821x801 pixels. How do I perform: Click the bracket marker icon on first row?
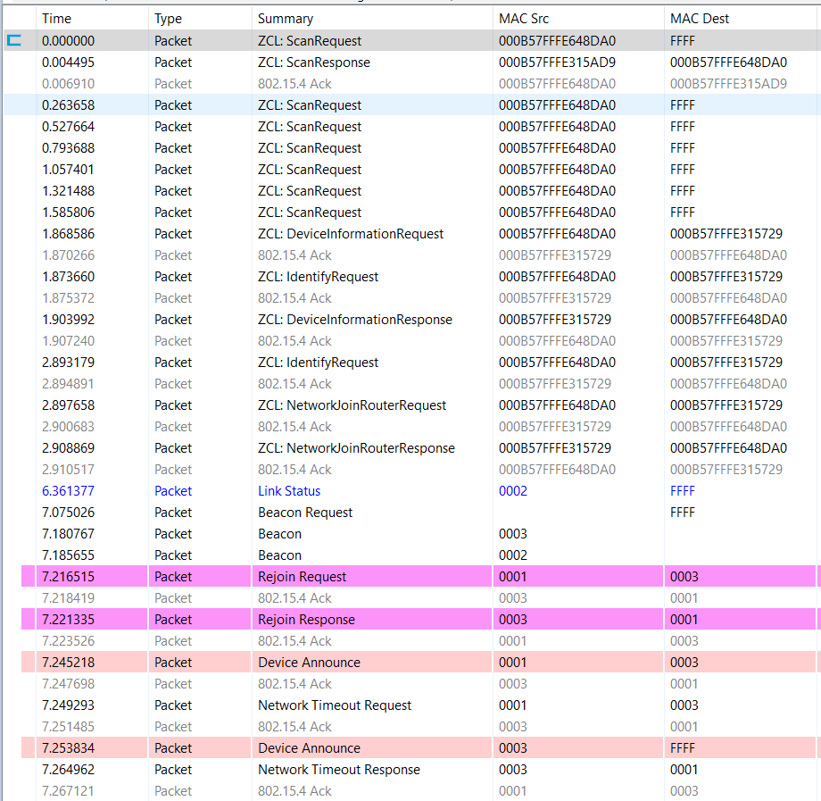tap(14, 41)
